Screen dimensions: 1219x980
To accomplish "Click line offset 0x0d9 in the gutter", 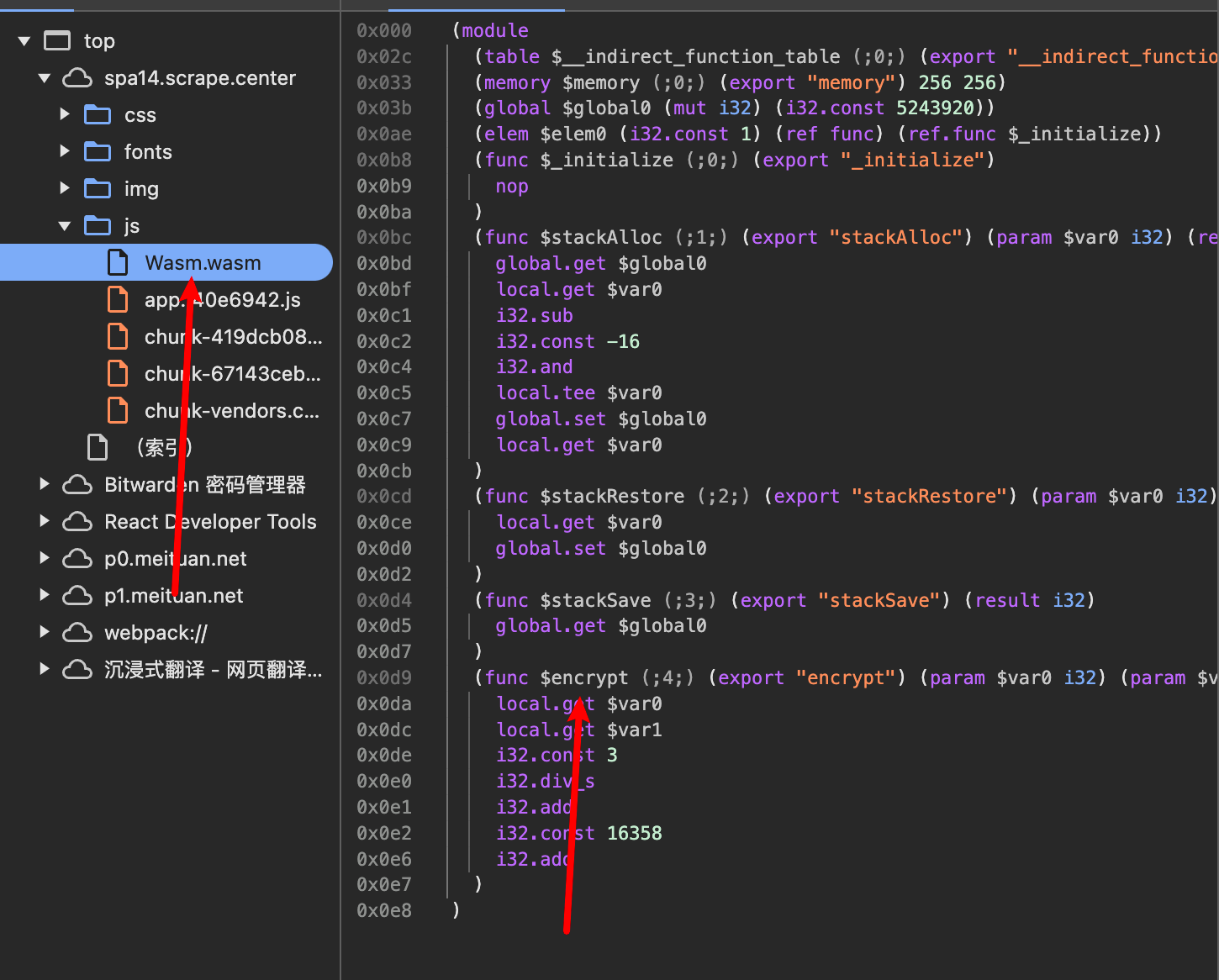I will pyautogui.click(x=384, y=677).
